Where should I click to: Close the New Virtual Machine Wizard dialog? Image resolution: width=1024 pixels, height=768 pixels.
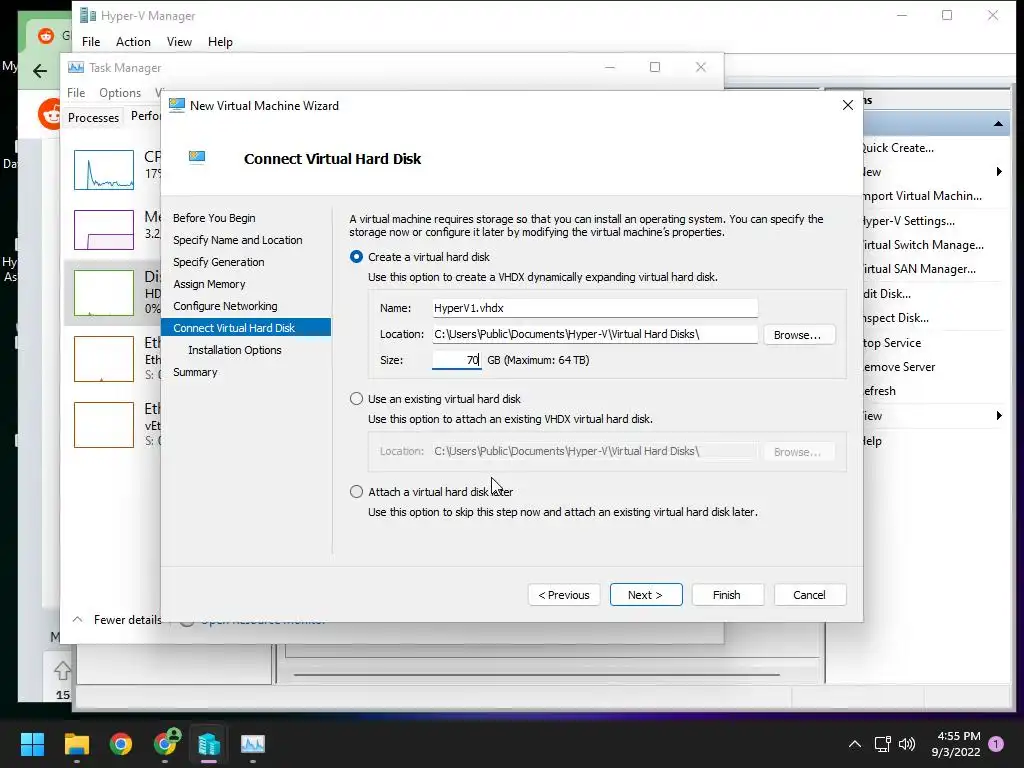[847, 105]
